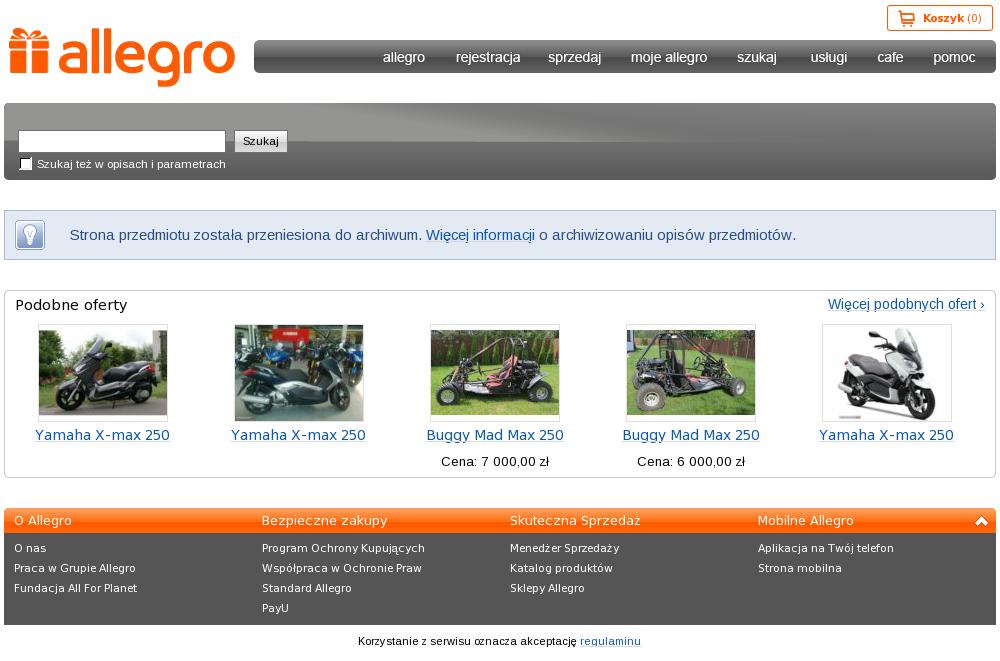Enable search in descriptions and parameters checkbox
Screen dimensions: 1000x661
click(x=26, y=164)
